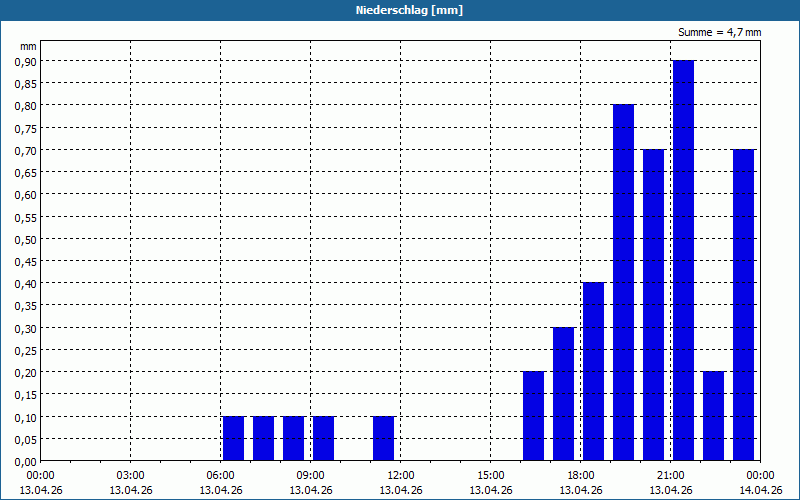Click the 0,10 mm bar starting at 09:00
The width and height of the screenshot is (800, 500).
coord(323,439)
